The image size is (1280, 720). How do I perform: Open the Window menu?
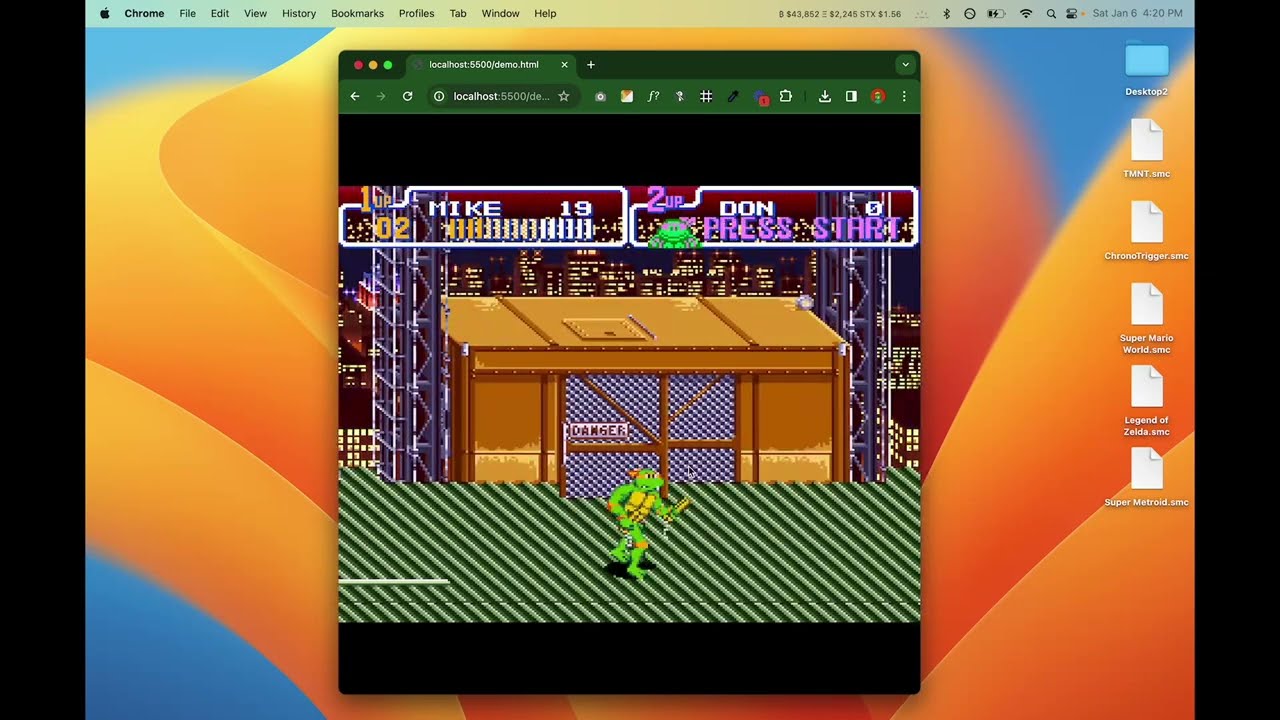(x=500, y=13)
